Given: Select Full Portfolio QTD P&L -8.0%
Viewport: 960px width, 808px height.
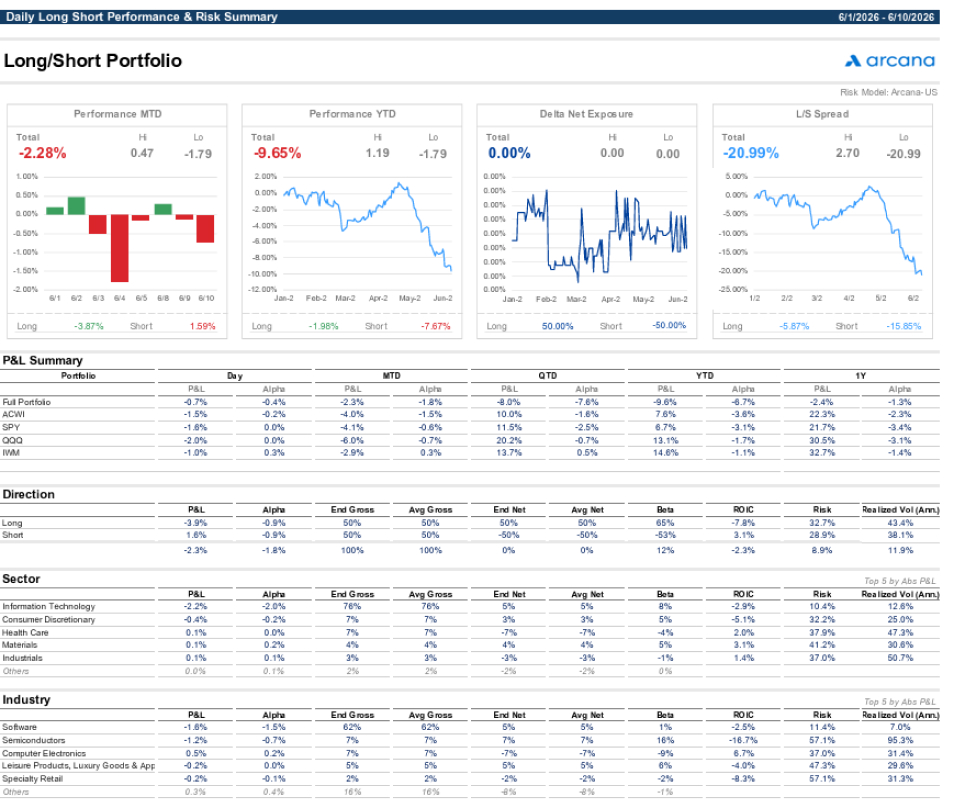Looking at the screenshot, I should click(509, 402).
